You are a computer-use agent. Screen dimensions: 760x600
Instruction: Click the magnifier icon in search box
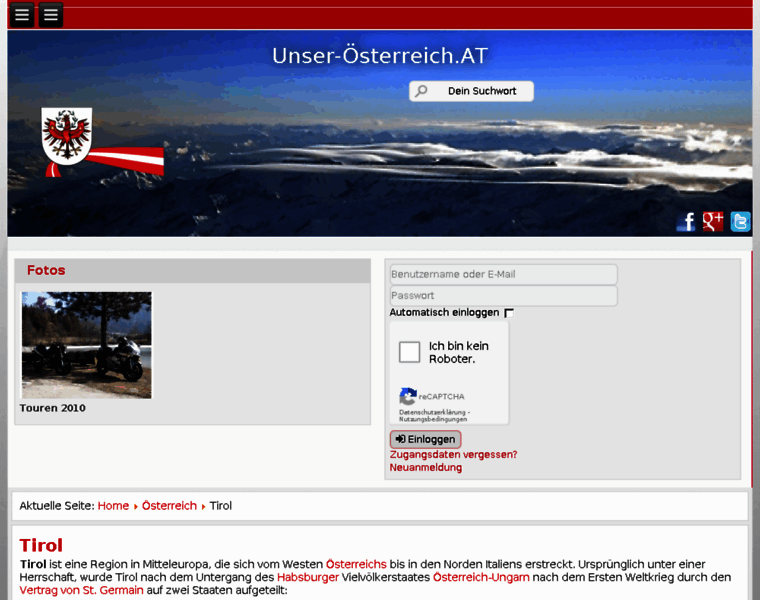[x=421, y=91]
